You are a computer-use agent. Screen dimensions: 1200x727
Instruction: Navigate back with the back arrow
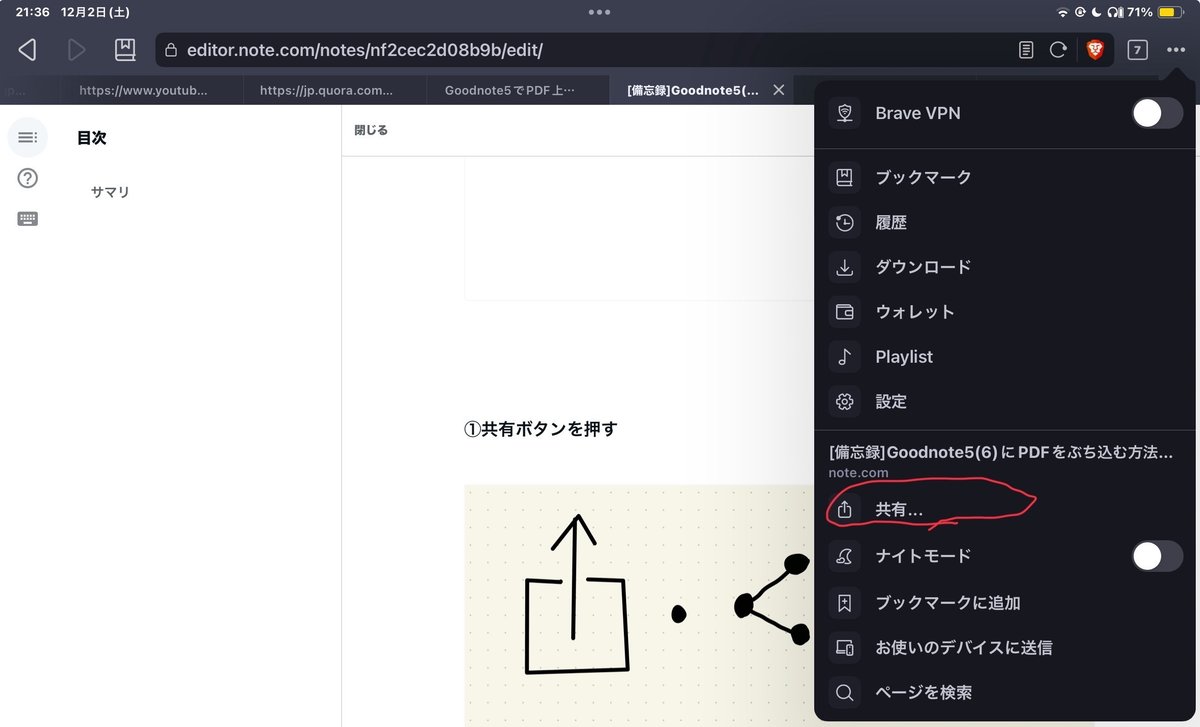click(26, 49)
